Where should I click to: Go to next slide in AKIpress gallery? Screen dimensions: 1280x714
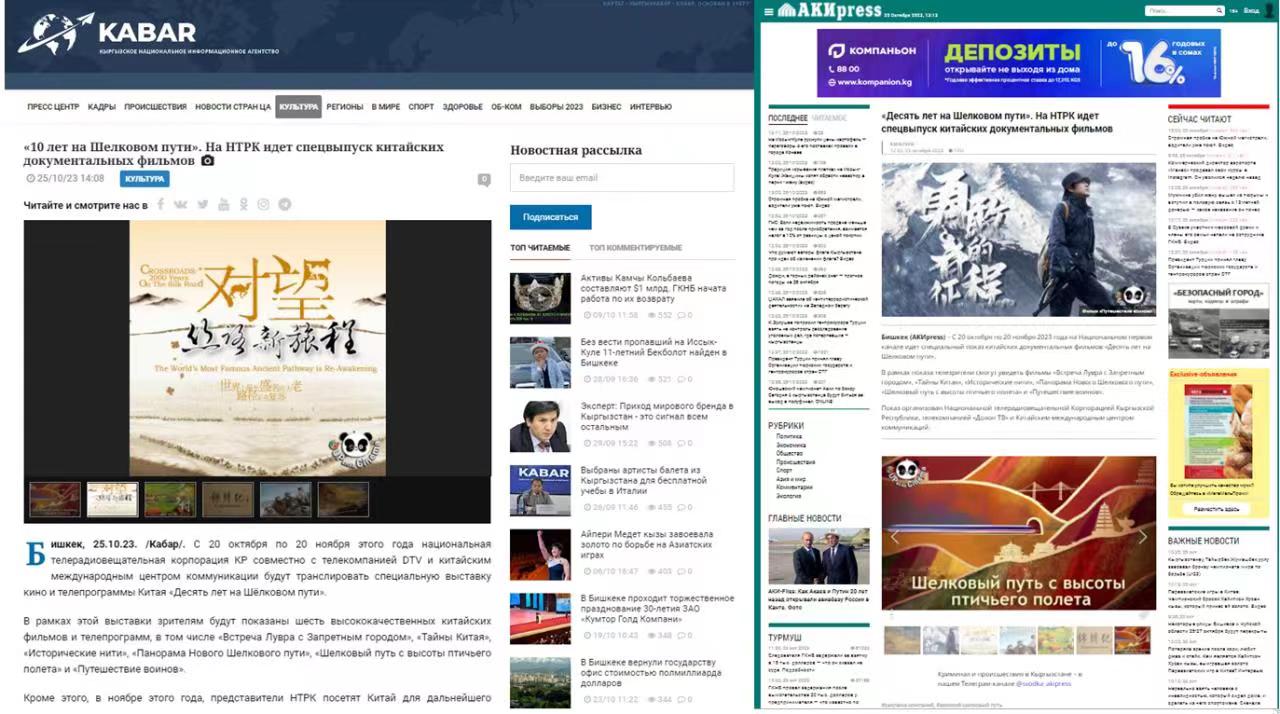1143,537
